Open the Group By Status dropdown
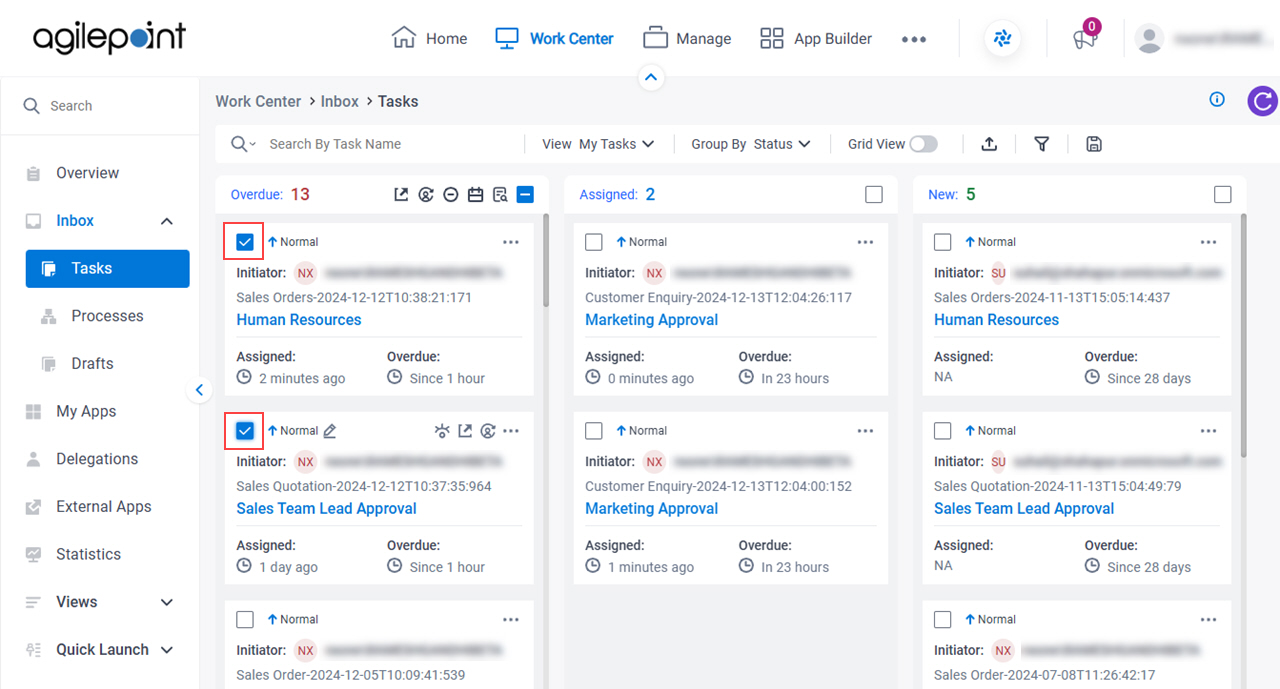Viewport: 1280px width, 689px height. [x=751, y=144]
